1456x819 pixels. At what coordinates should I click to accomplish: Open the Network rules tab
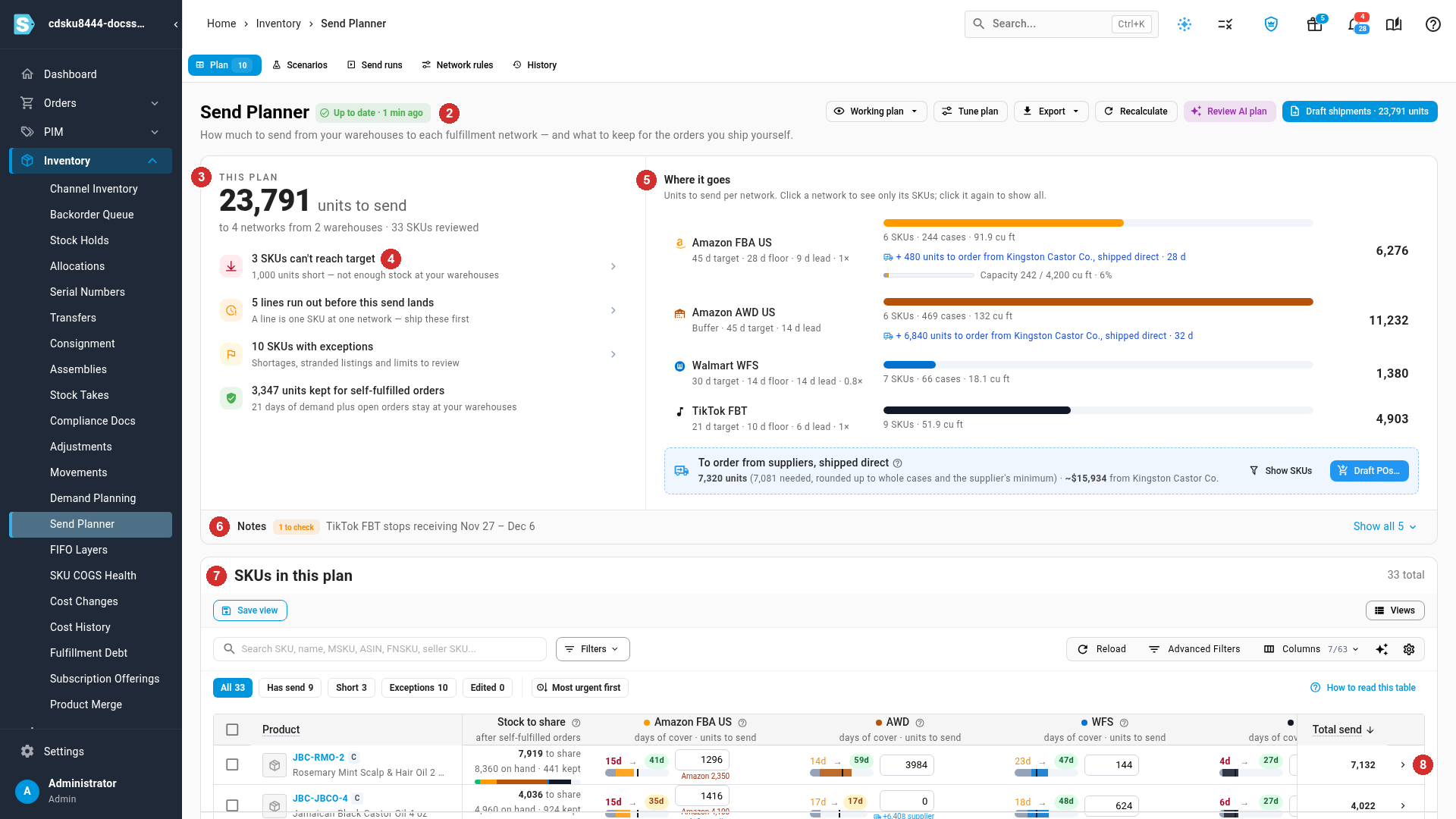click(457, 65)
